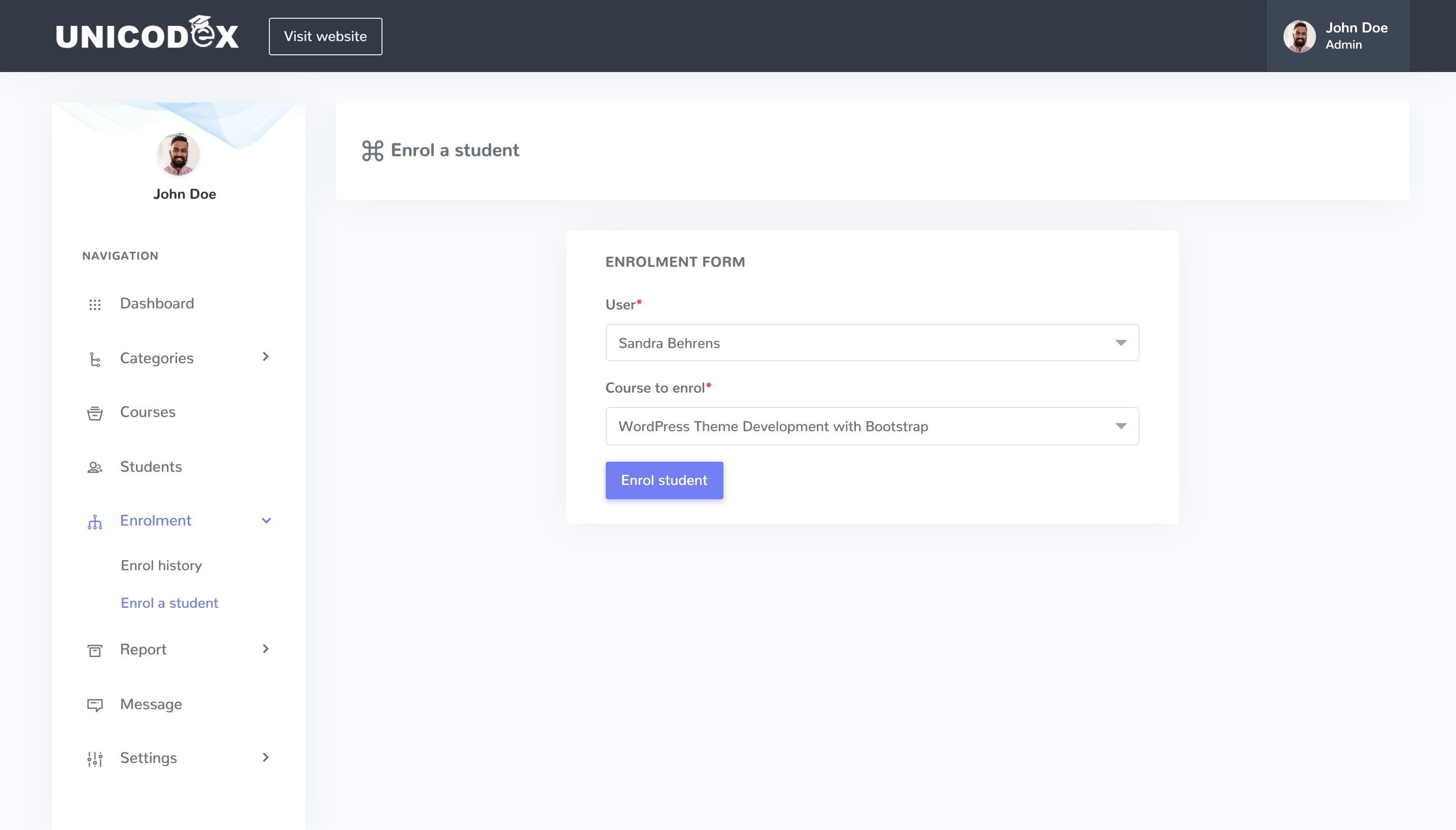
Task: Click the Enrolment hierarchy icon
Action: click(94, 522)
